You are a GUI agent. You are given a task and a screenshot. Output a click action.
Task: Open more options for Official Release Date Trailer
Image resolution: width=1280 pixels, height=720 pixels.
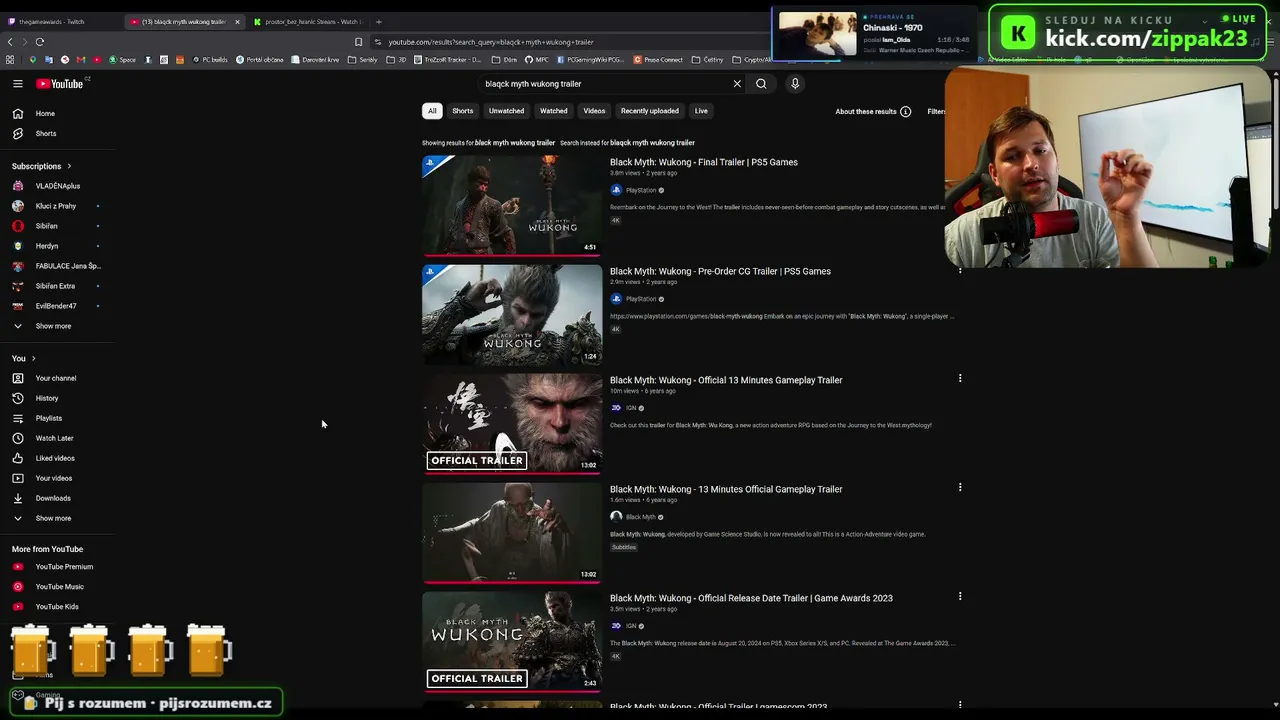click(960, 597)
